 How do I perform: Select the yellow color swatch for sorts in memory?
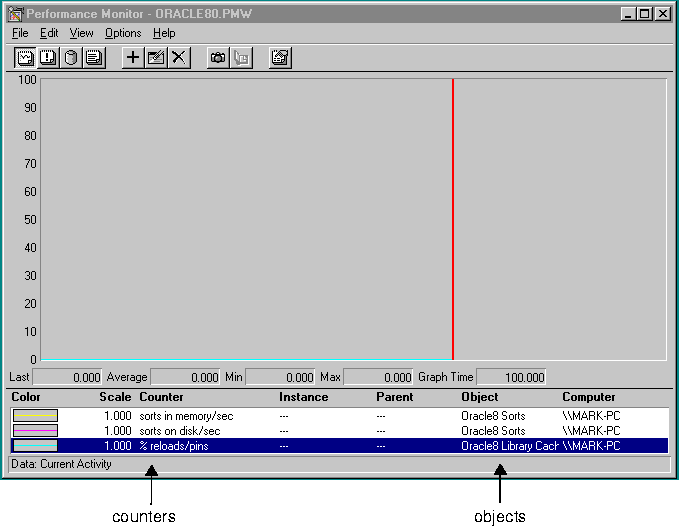pos(35,416)
